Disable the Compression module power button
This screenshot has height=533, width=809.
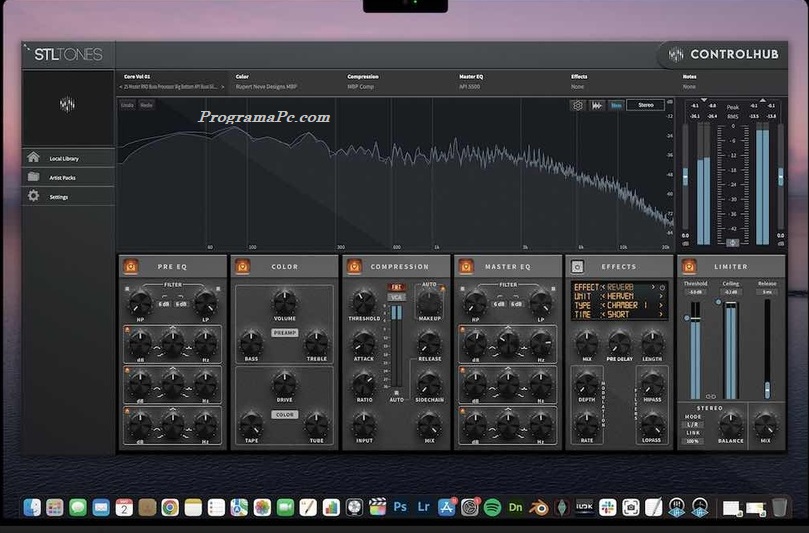pos(354,266)
